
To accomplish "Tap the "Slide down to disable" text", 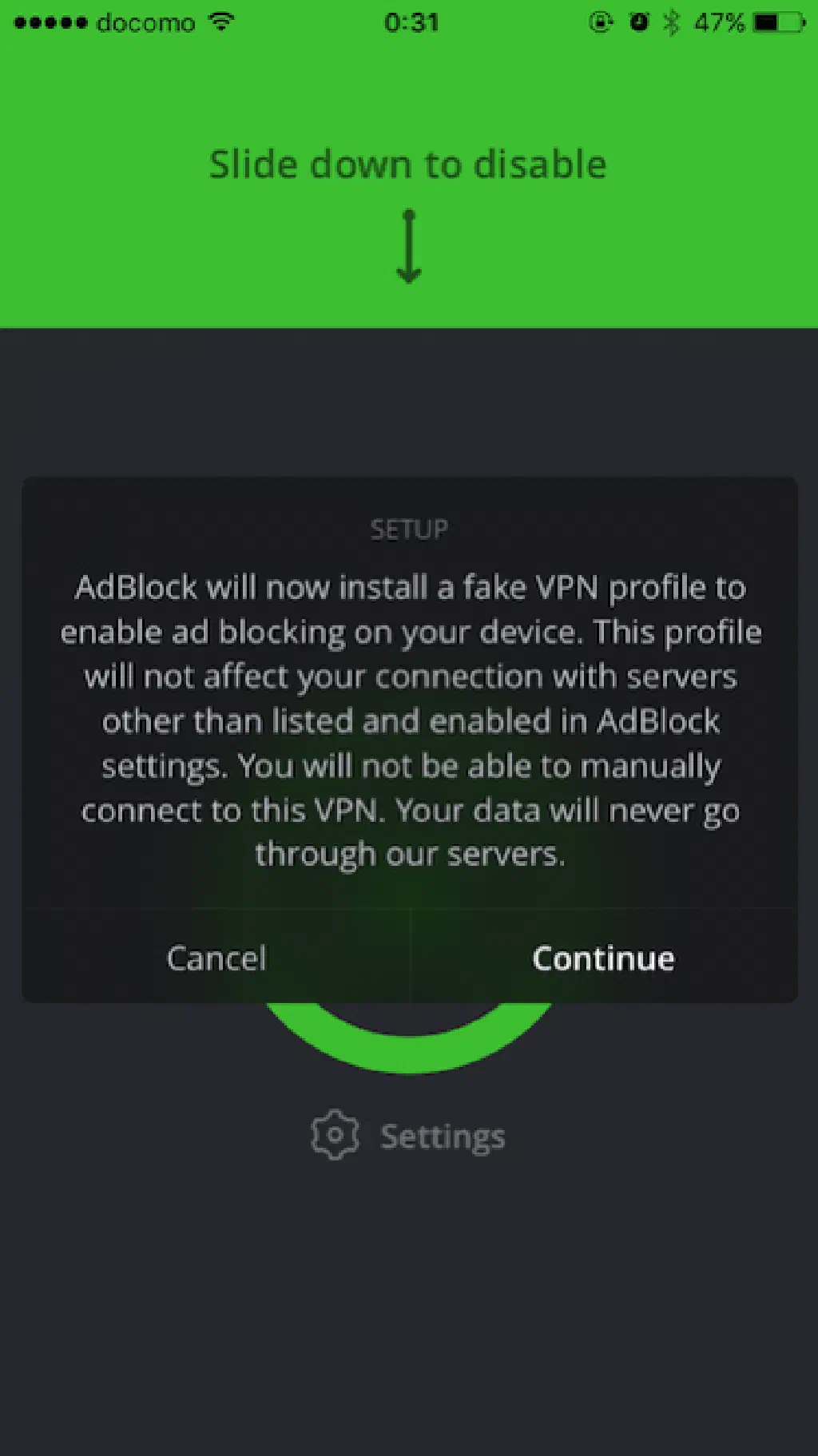I will (408, 165).
